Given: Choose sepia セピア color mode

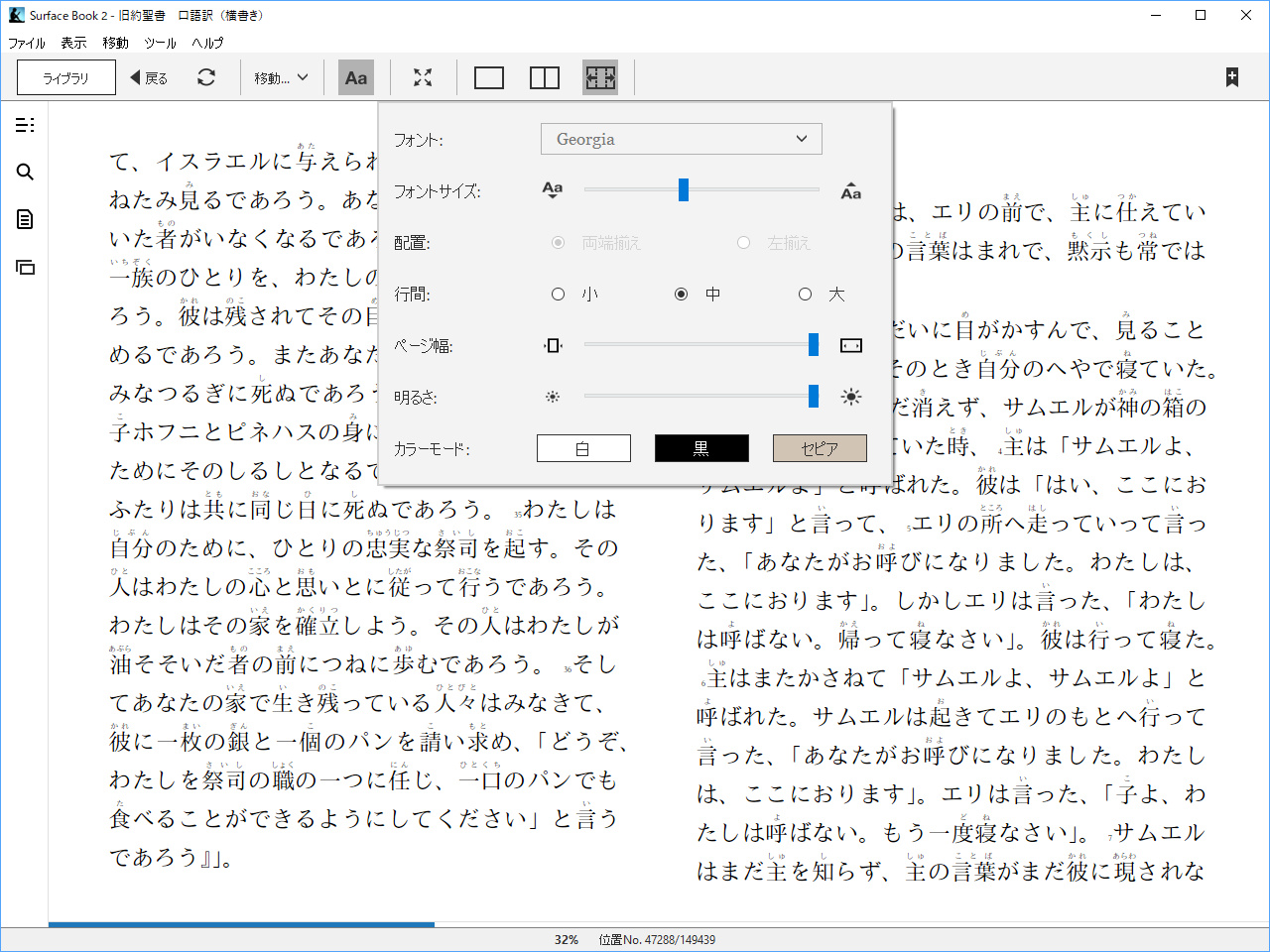Looking at the screenshot, I should point(820,448).
